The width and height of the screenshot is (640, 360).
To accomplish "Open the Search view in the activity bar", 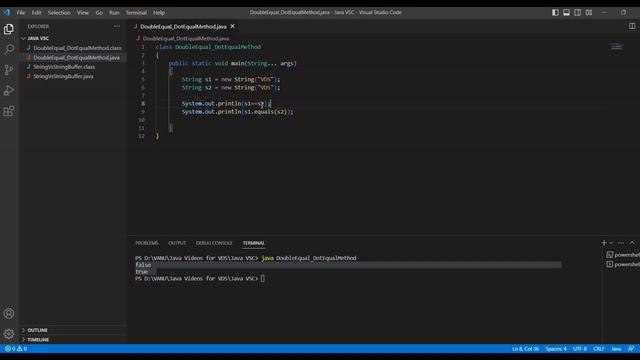I will pyautogui.click(x=9, y=49).
